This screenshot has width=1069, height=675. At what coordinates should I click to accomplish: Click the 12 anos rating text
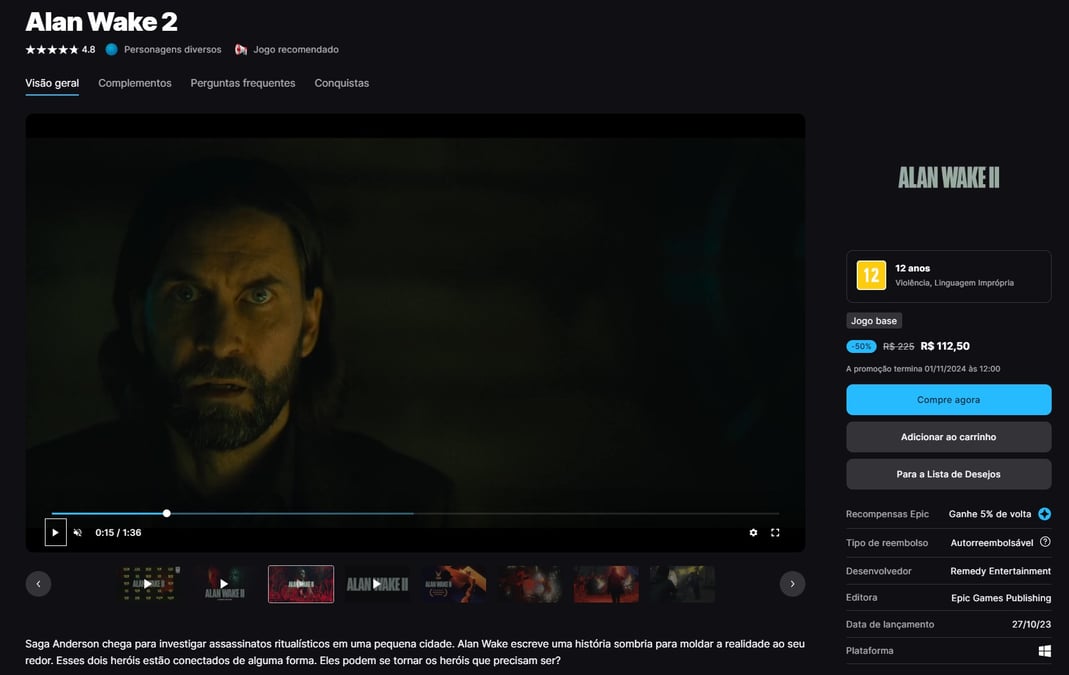click(x=912, y=268)
